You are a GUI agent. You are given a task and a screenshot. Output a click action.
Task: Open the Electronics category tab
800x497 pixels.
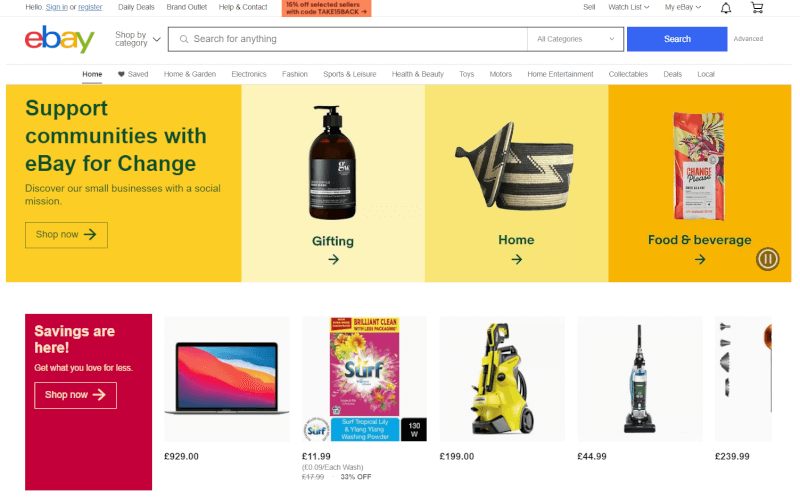coord(249,74)
